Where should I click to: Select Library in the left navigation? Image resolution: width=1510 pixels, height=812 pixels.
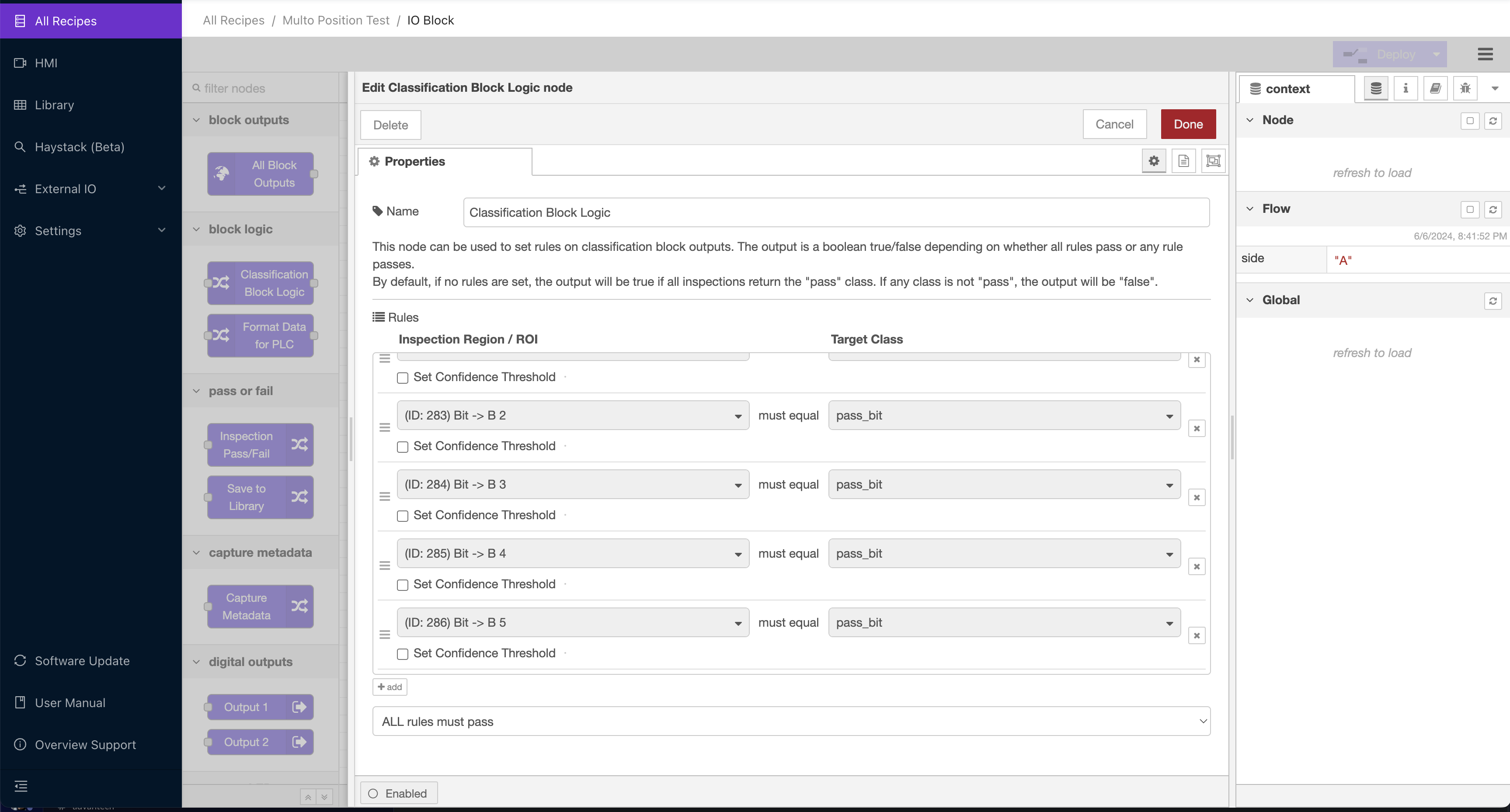click(x=55, y=105)
